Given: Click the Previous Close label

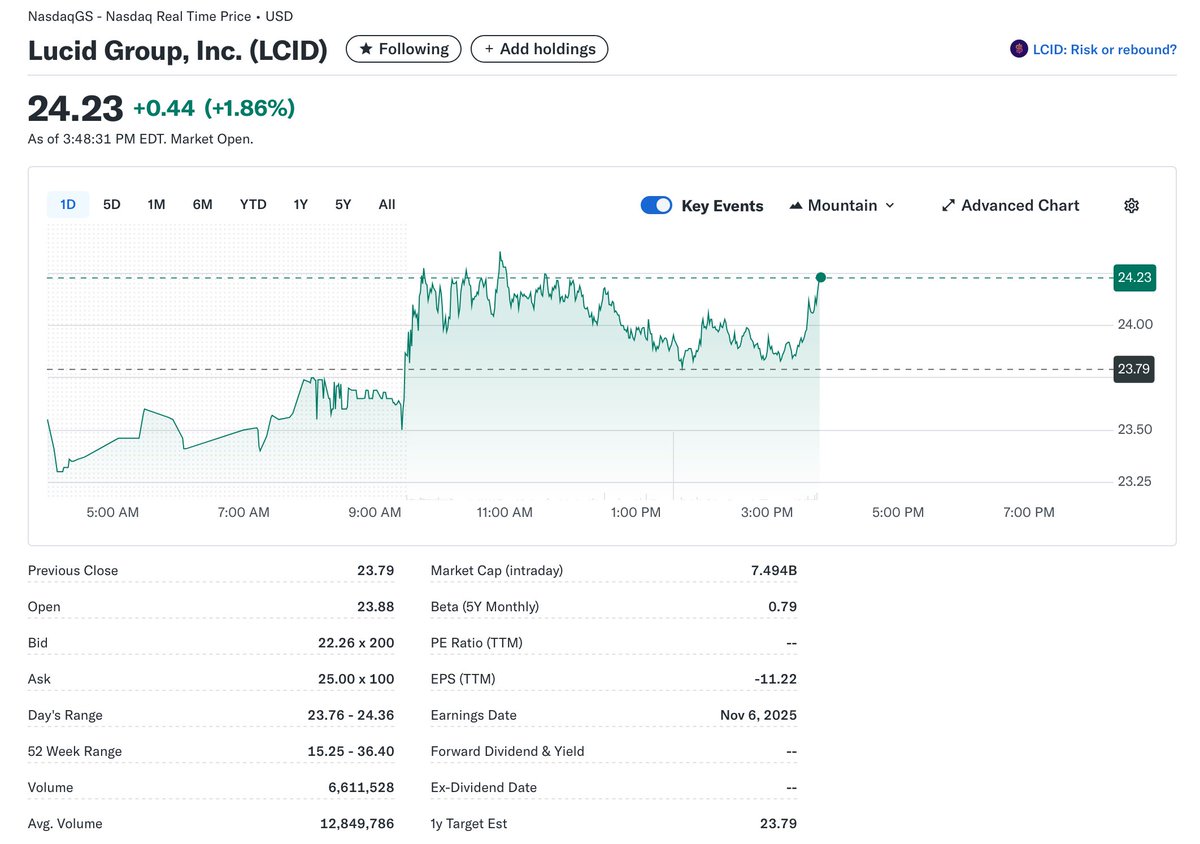Looking at the screenshot, I should (73, 571).
